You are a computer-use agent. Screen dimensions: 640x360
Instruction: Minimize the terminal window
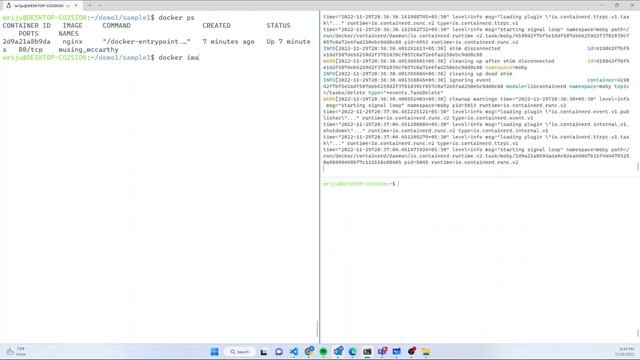coord(601,5)
